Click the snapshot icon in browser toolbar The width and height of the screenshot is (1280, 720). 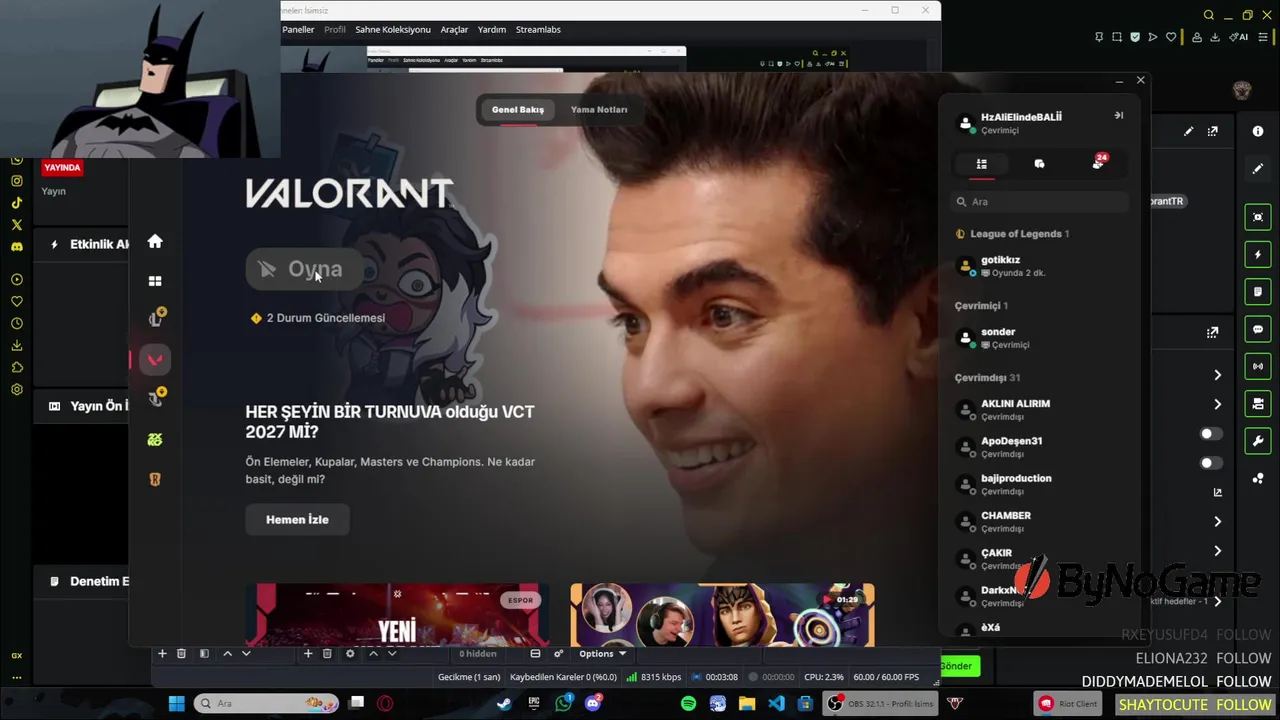(x=1117, y=37)
